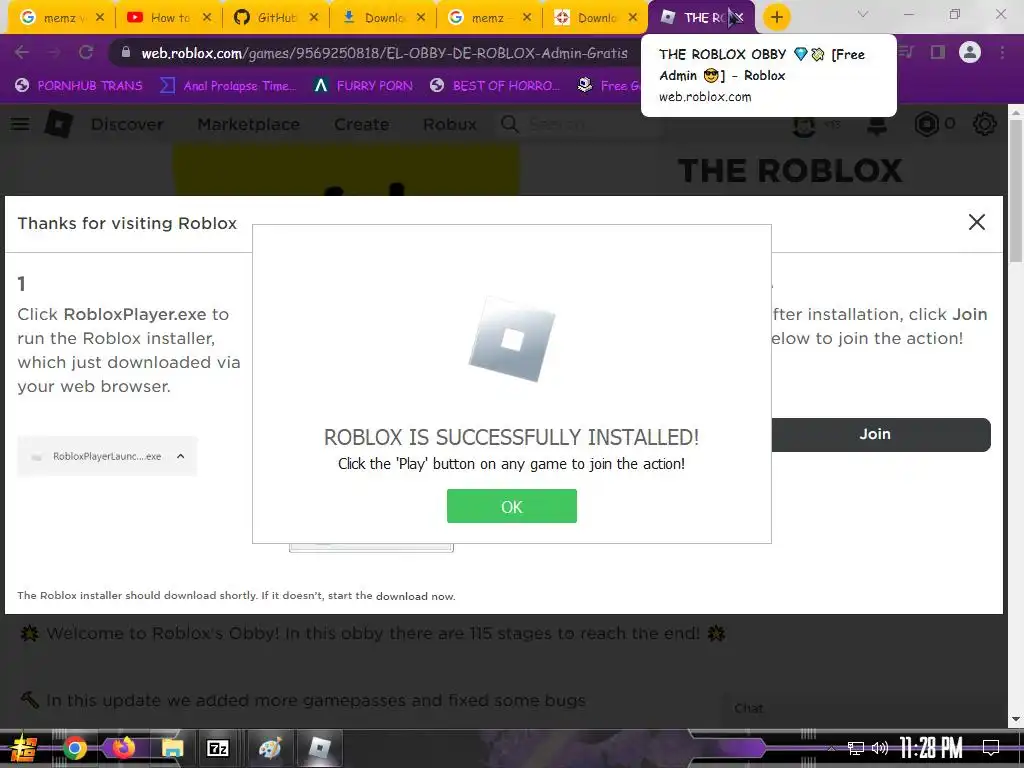Switch to the How to YouTube tab
The image size is (1024, 768).
pyautogui.click(x=168, y=18)
